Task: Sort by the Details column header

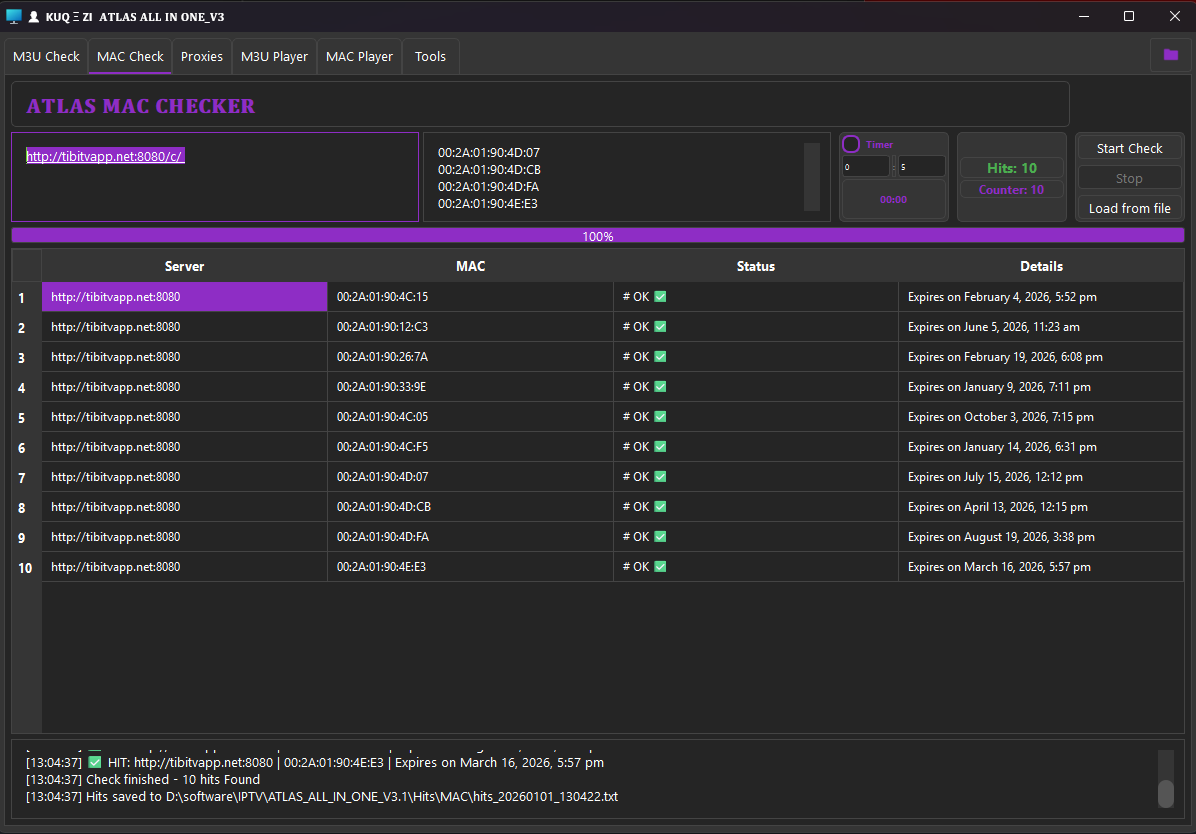Action: [1041, 266]
